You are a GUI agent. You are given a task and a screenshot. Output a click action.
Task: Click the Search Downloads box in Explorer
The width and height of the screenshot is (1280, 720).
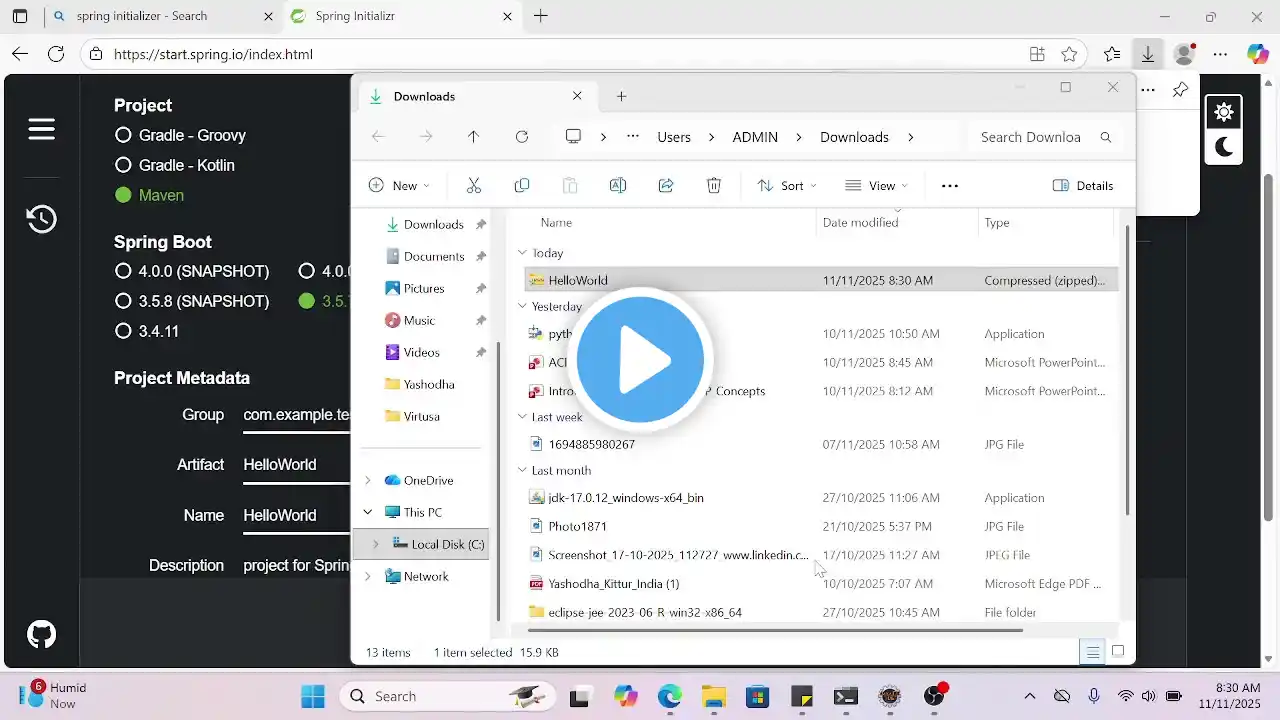pos(1044,137)
